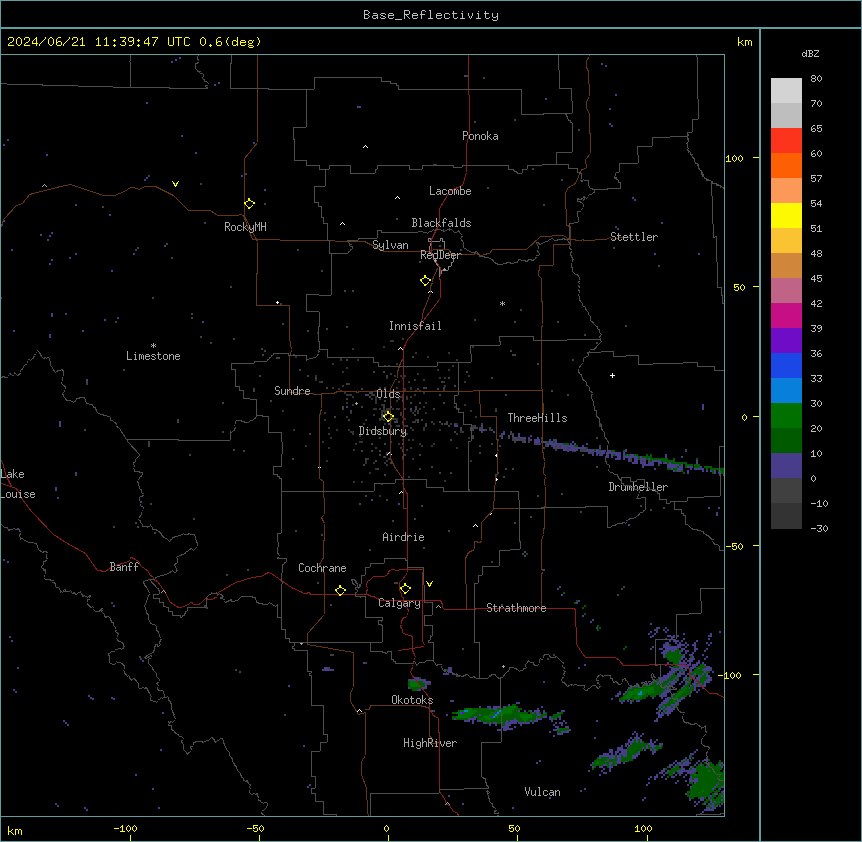Screen dimensions: 862x842
Task: Click the dBZ legend heading
Action: click(x=810, y=53)
